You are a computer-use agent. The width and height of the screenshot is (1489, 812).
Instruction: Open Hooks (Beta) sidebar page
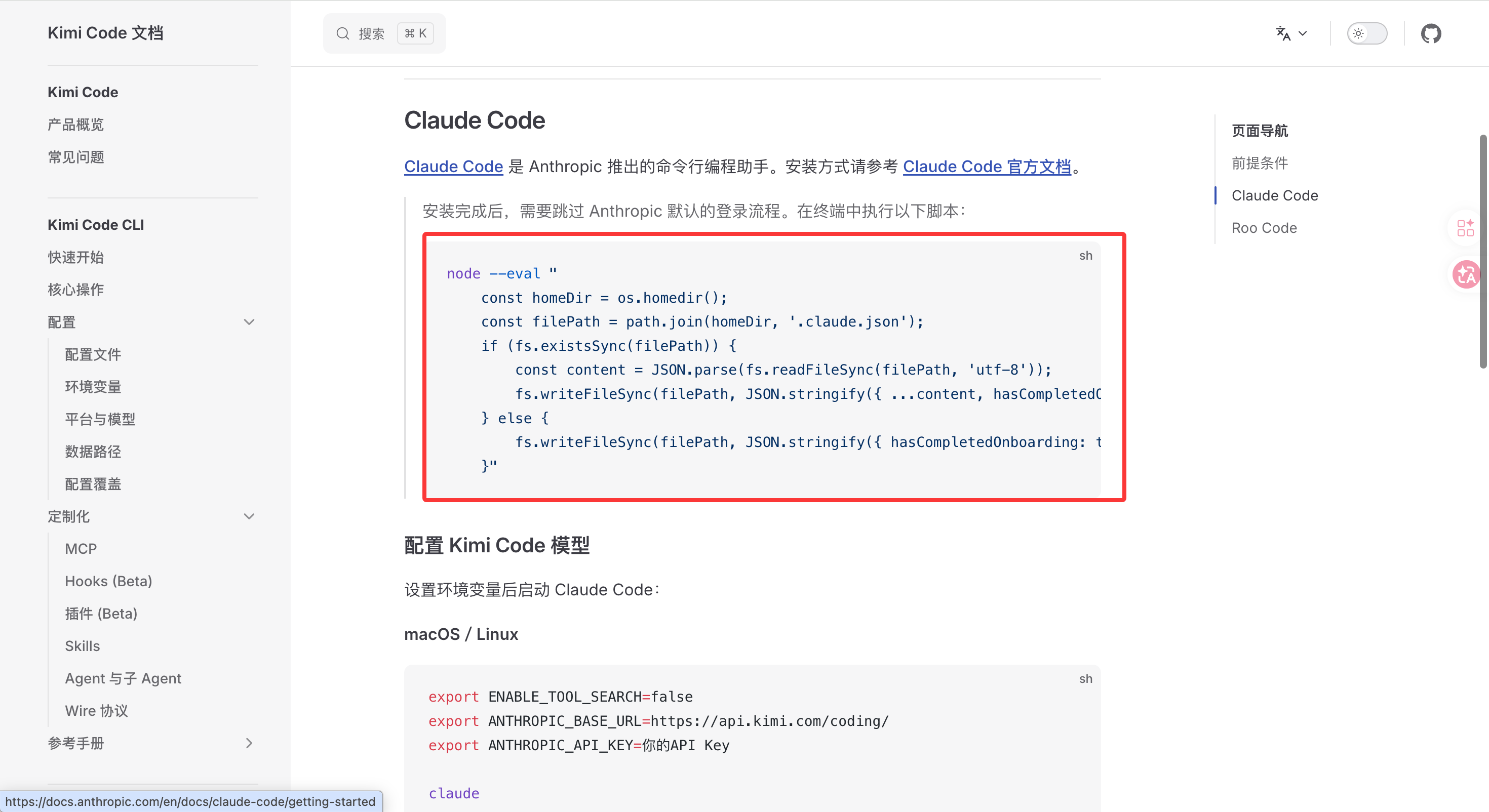108,581
